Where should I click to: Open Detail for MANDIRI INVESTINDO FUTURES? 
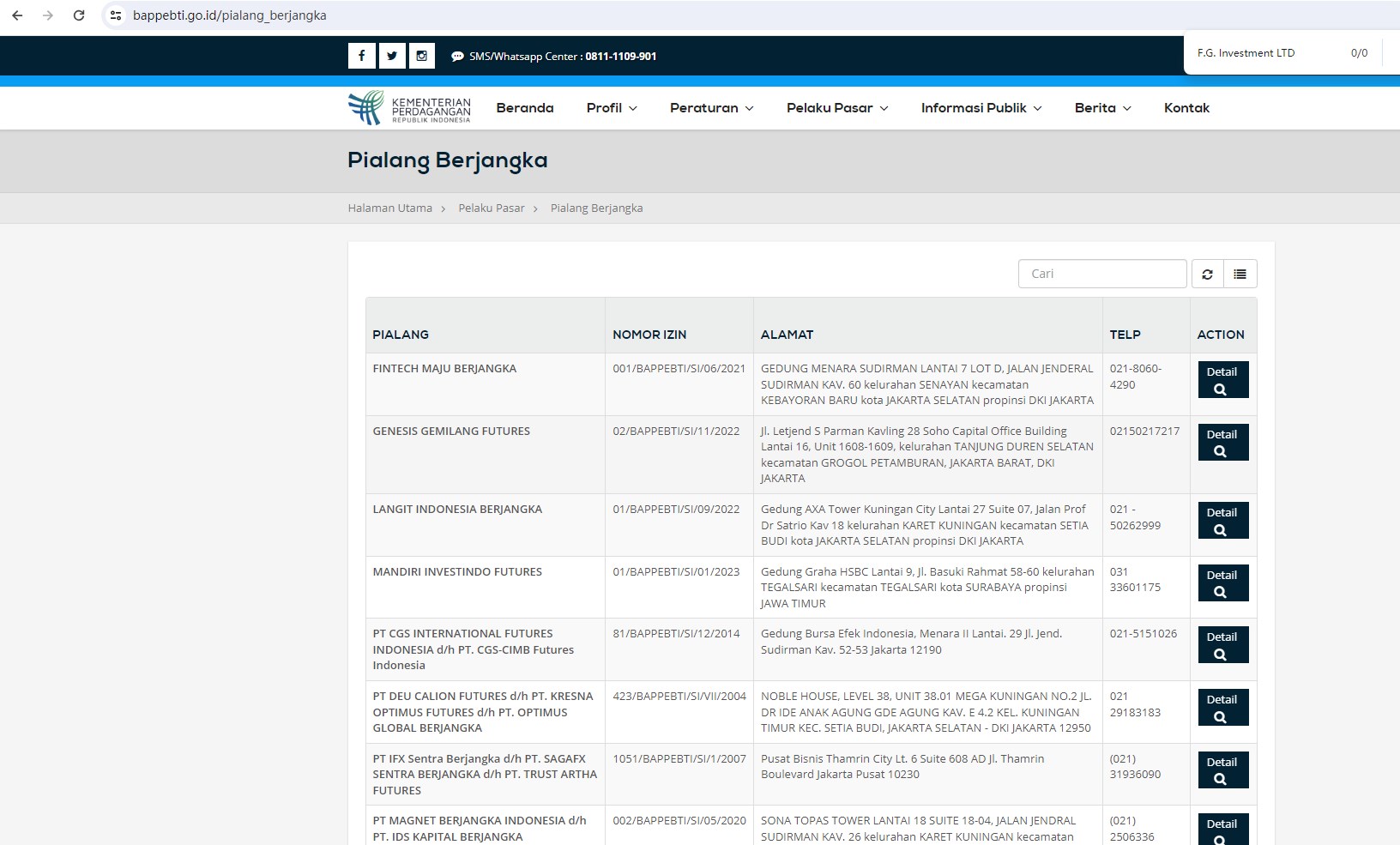tap(1222, 583)
